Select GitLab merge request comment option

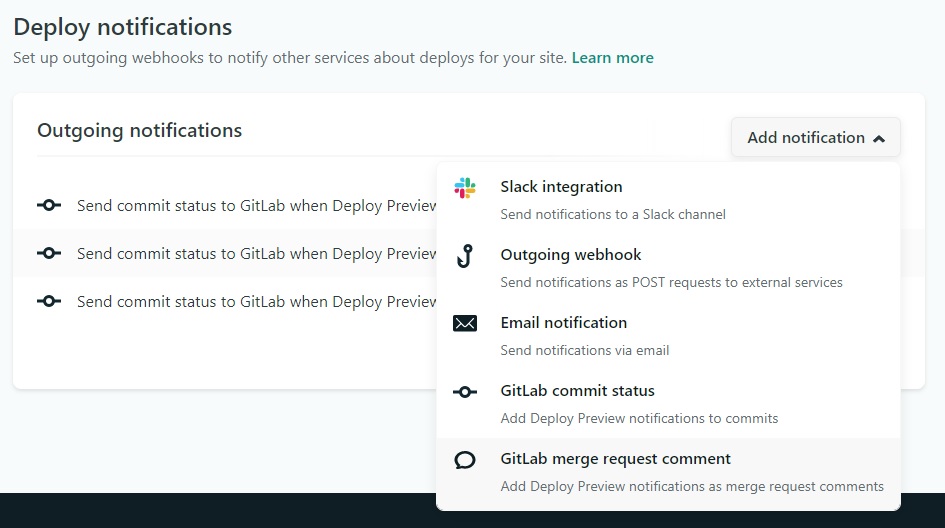[x=668, y=472]
